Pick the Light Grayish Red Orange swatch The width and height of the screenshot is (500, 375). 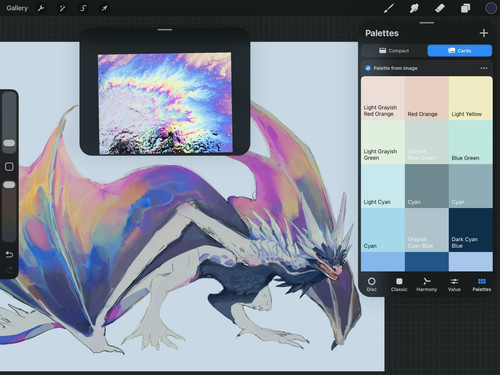click(x=383, y=98)
